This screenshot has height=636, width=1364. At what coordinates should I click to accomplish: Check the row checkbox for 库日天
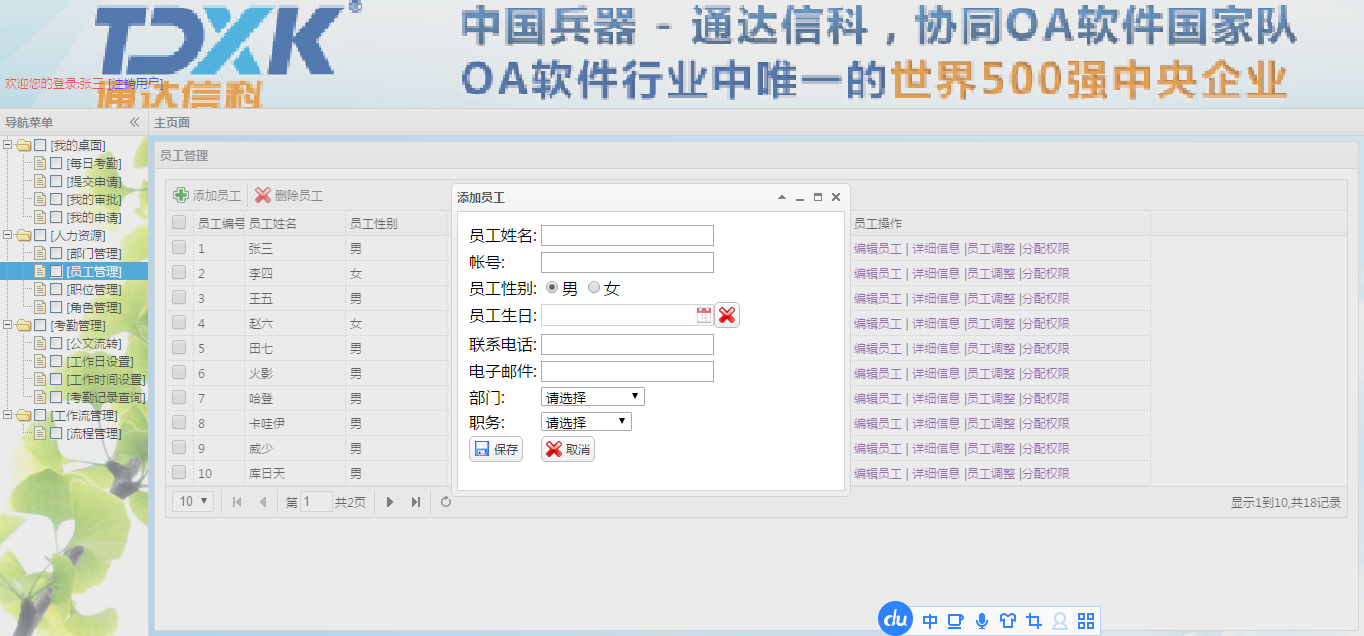179,472
